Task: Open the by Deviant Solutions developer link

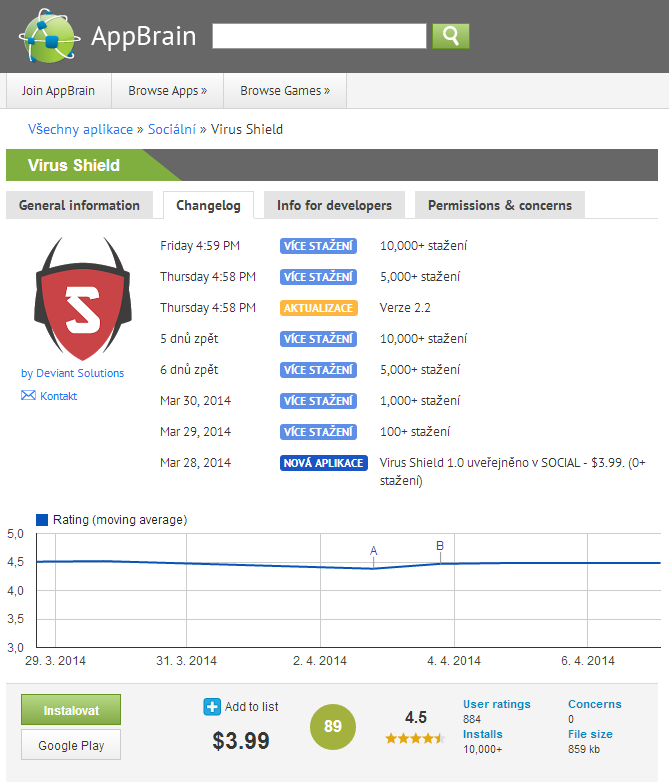Action: pyautogui.click(x=72, y=373)
